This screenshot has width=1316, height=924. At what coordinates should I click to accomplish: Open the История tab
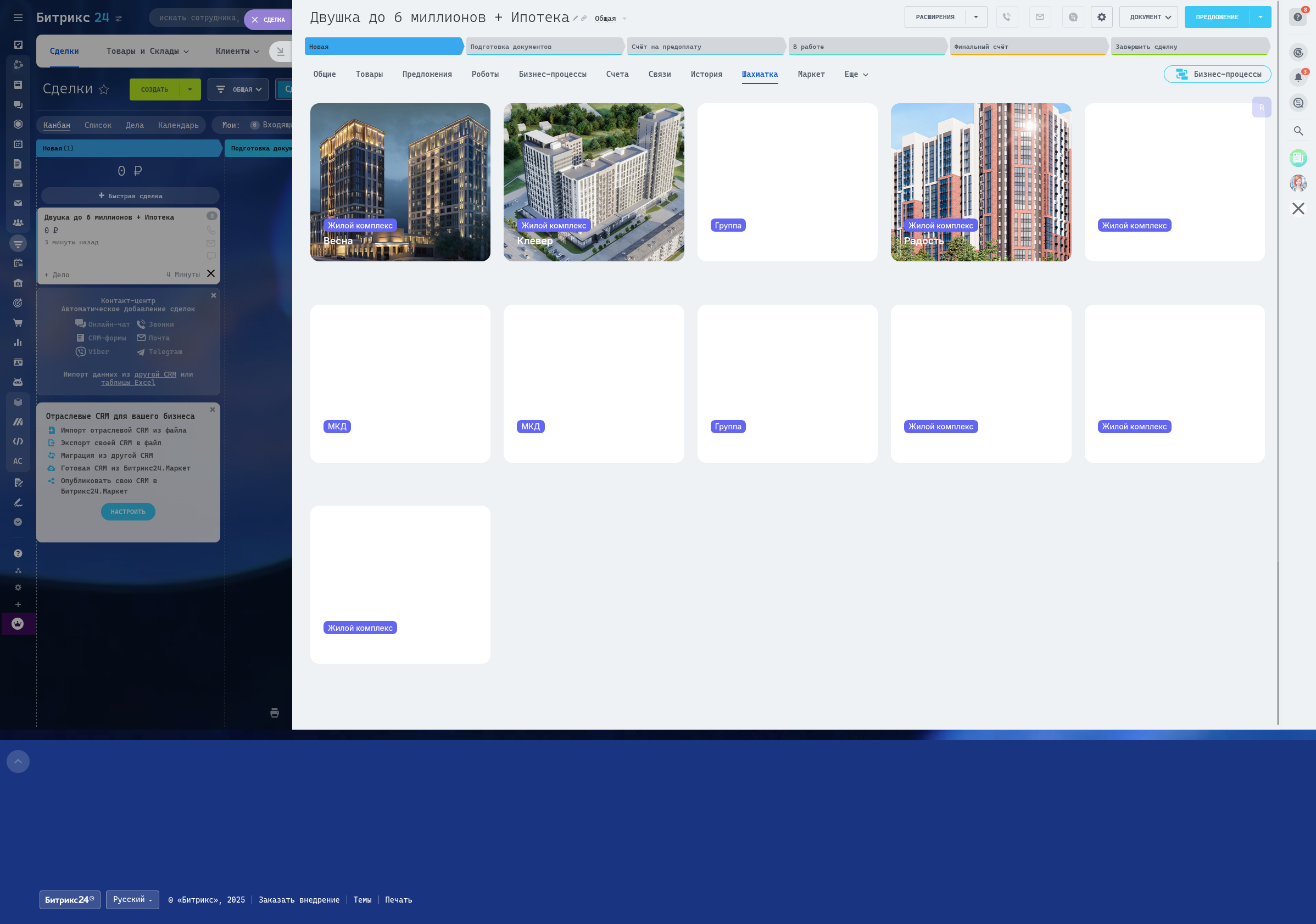coord(706,75)
